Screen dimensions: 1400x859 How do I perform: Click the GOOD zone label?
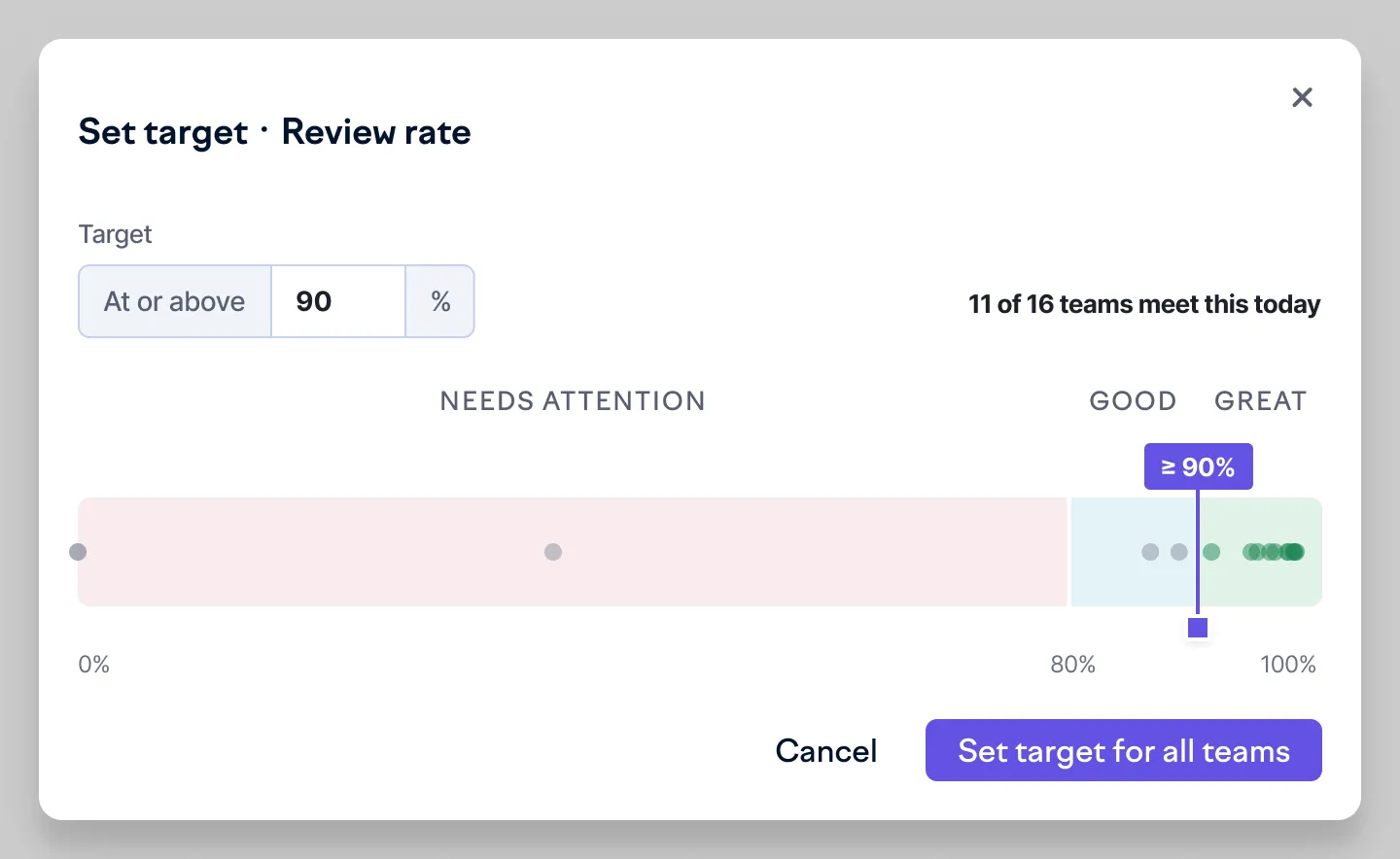pyautogui.click(x=1133, y=401)
